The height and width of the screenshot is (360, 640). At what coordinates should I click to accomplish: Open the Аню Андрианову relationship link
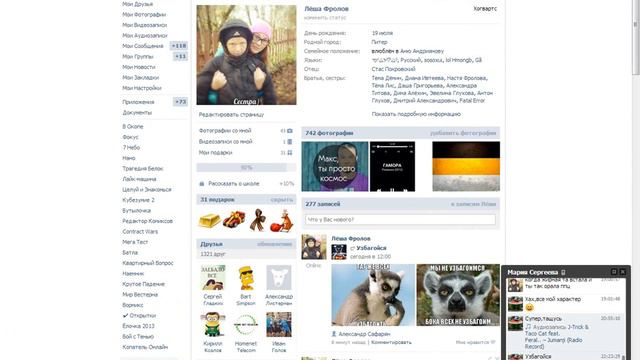[x=422, y=51]
